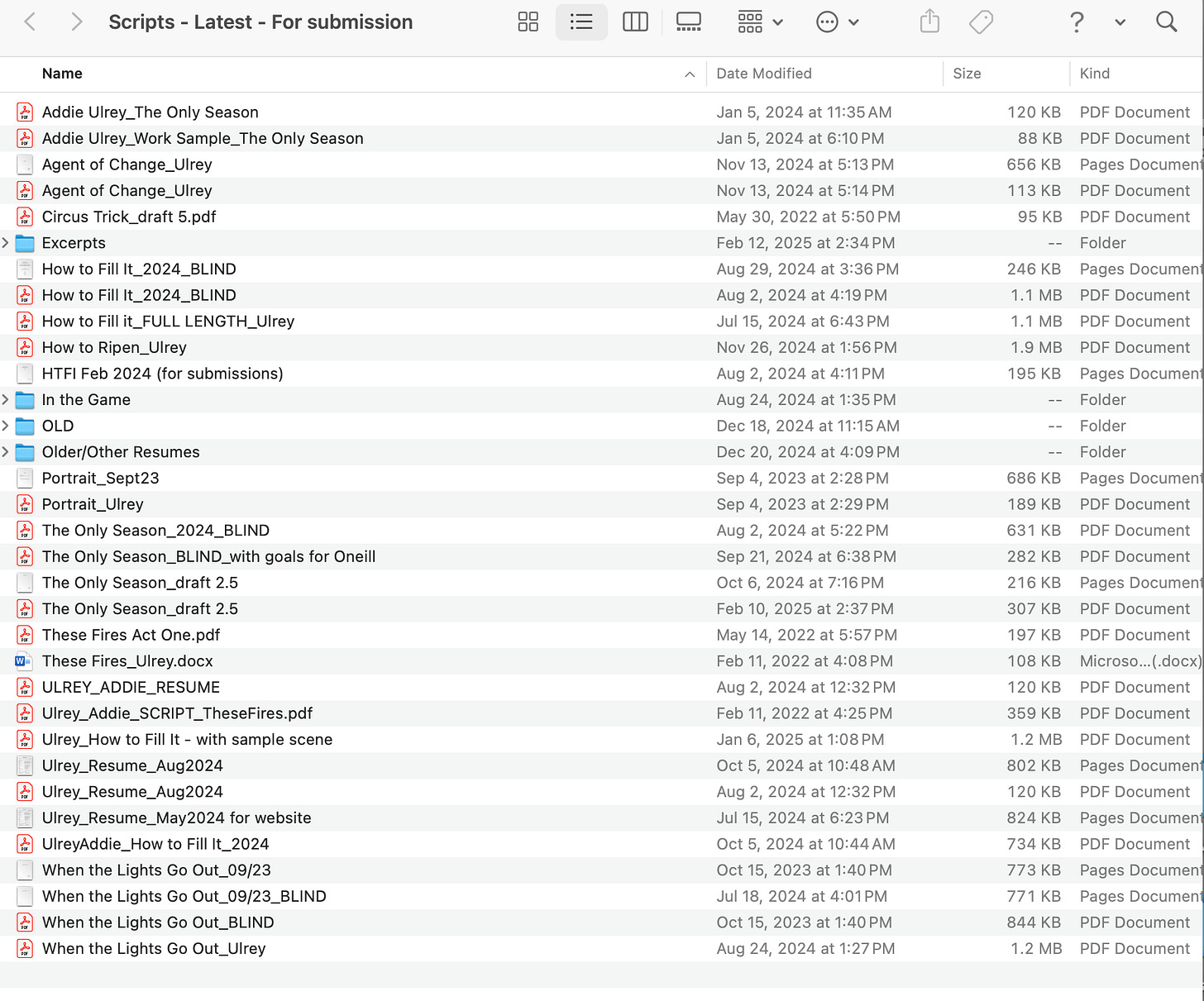Screen dimensions: 1204x1001
Task: Toggle sort direction arrow in Name column
Action: click(689, 74)
